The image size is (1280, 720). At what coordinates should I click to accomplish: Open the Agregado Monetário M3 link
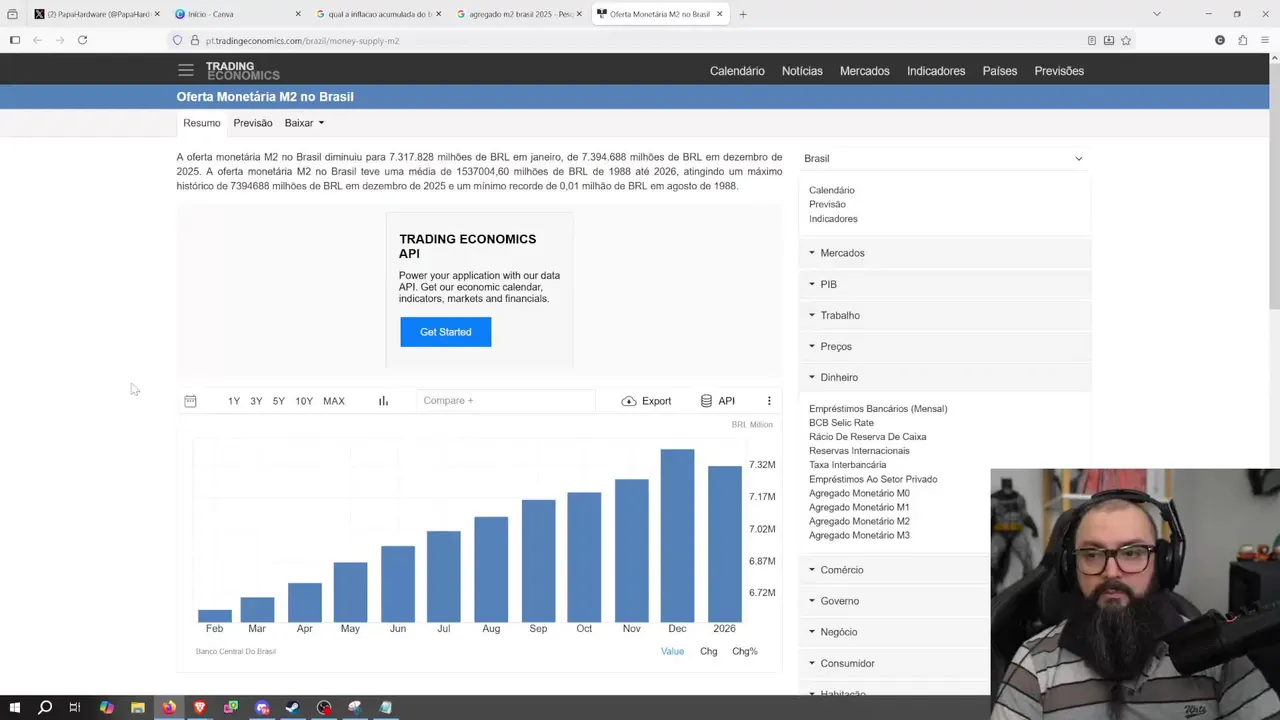859,535
